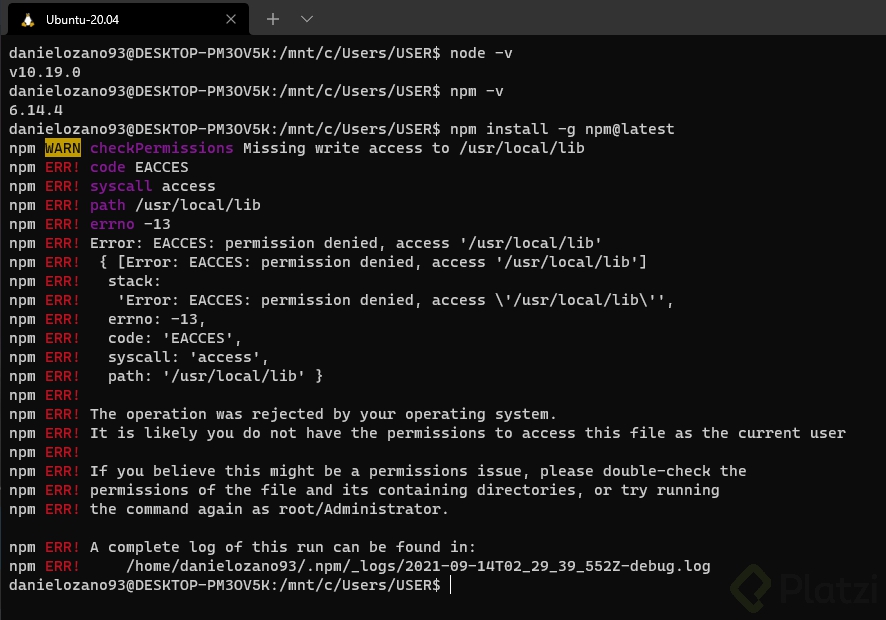Click the Tux penguin icon on the tab
The width and height of the screenshot is (886, 620).
[x=27, y=19]
